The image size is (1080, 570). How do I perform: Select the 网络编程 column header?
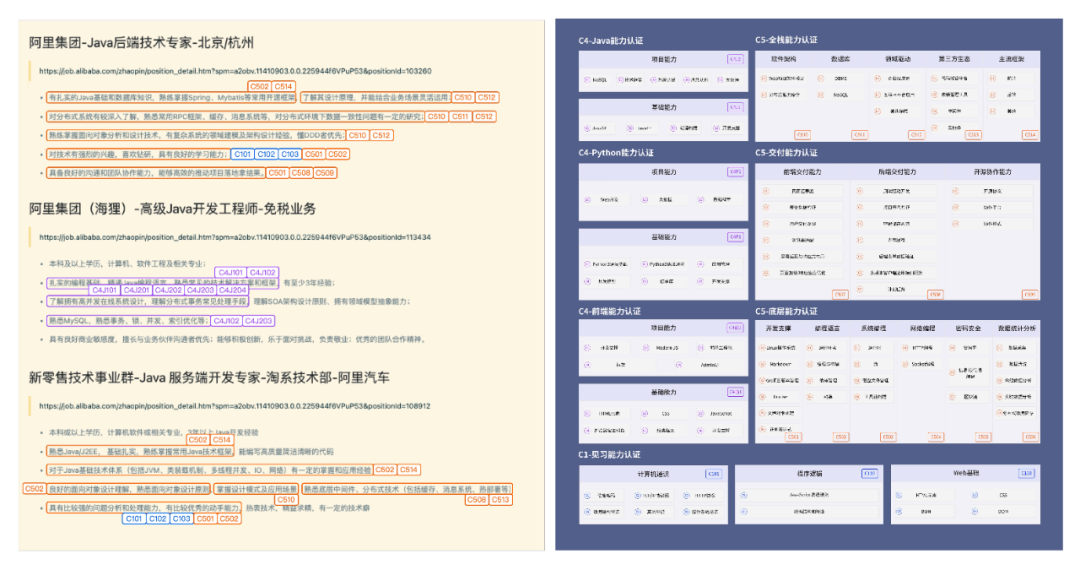point(922,329)
